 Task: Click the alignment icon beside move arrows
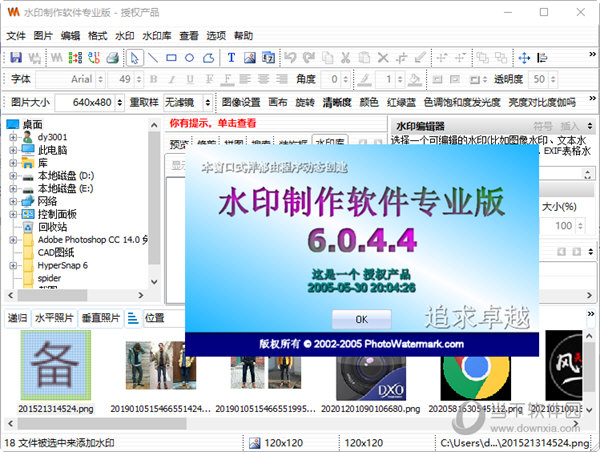coord(542,58)
